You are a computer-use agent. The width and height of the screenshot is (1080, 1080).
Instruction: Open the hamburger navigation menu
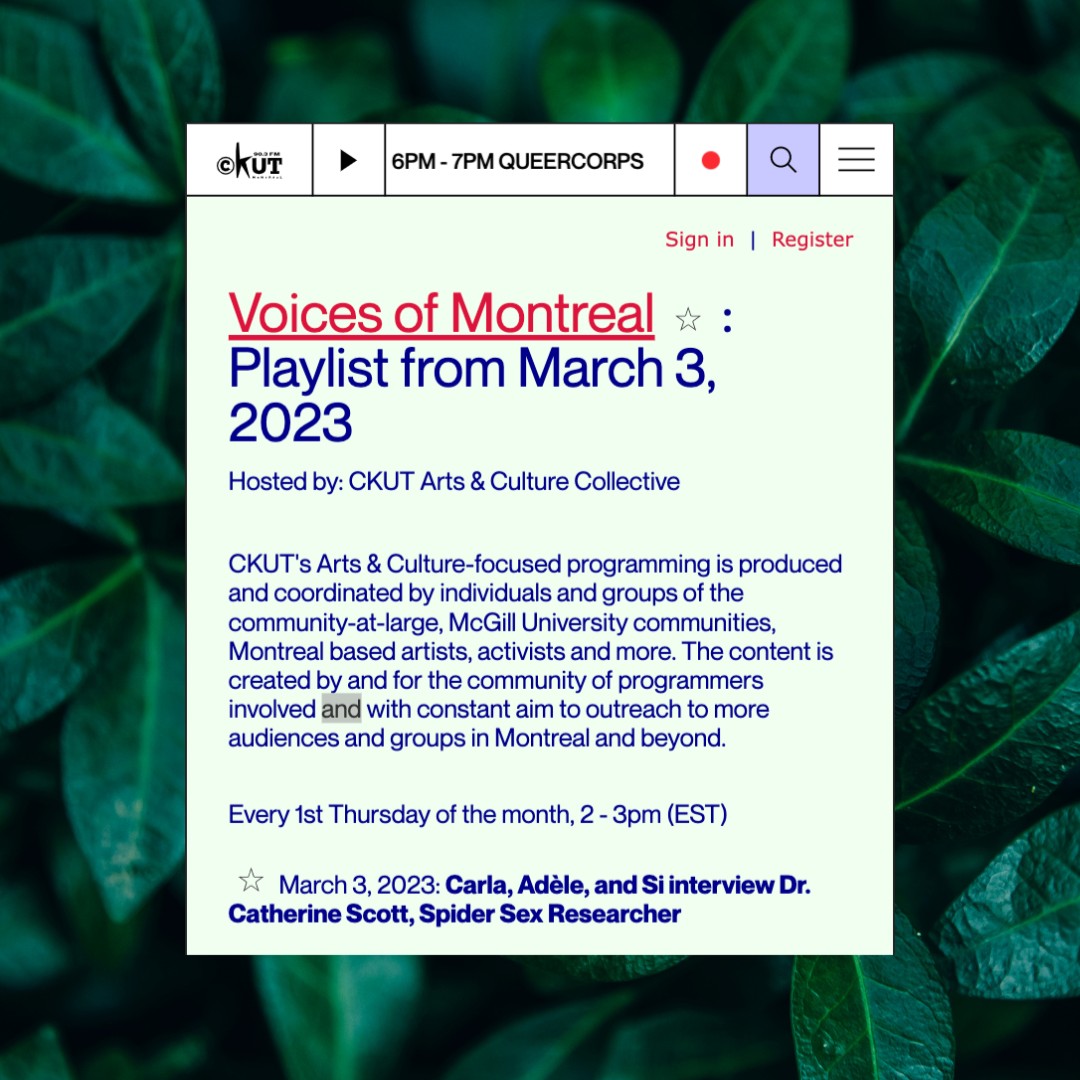[x=856, y=159]
